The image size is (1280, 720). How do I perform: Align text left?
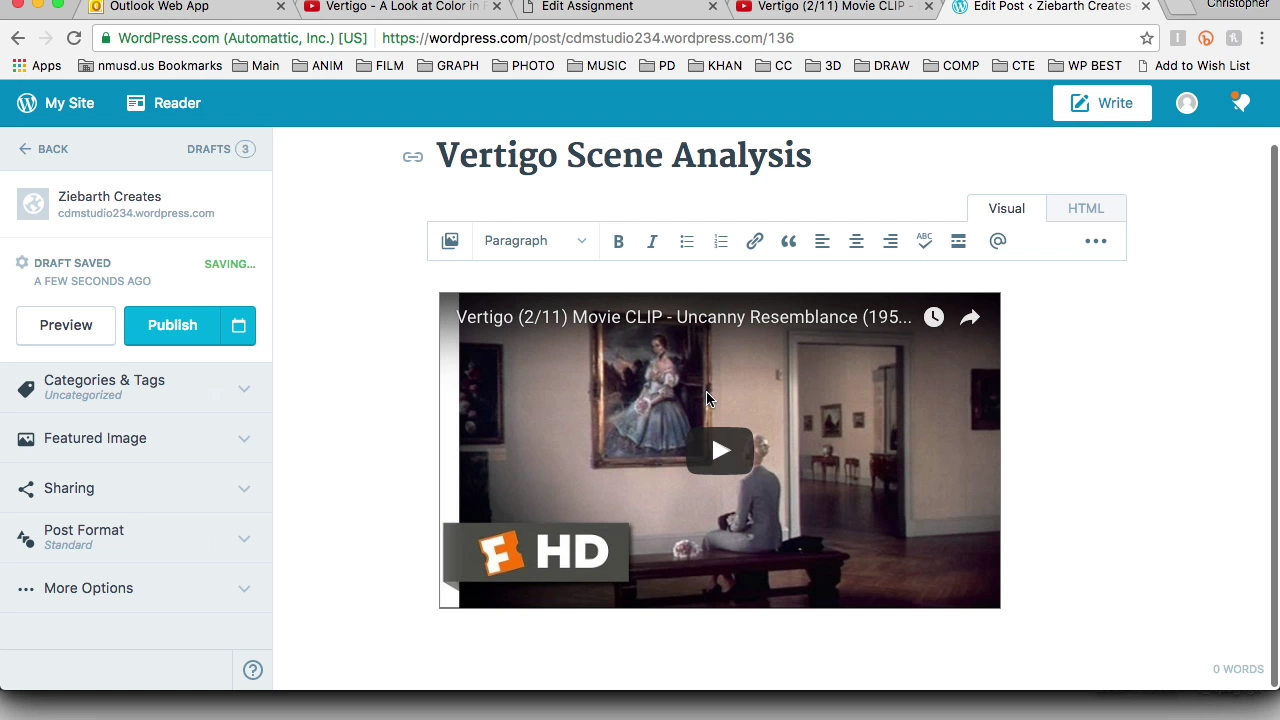(x=822, y=241)
